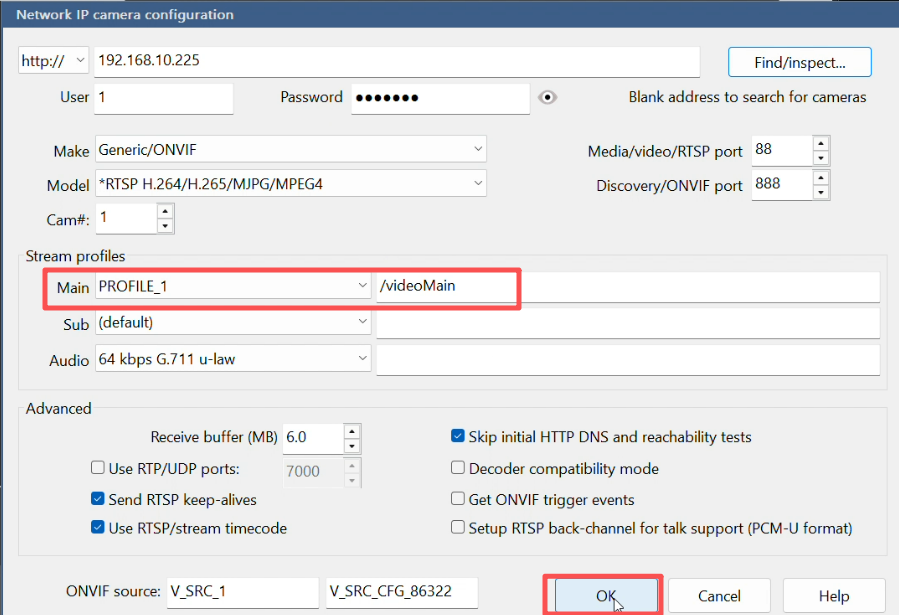Image resolution: width=899 pixels, height=615 pixels.
Task: Decrease the Receive buffer size
Action: point(351,445)
